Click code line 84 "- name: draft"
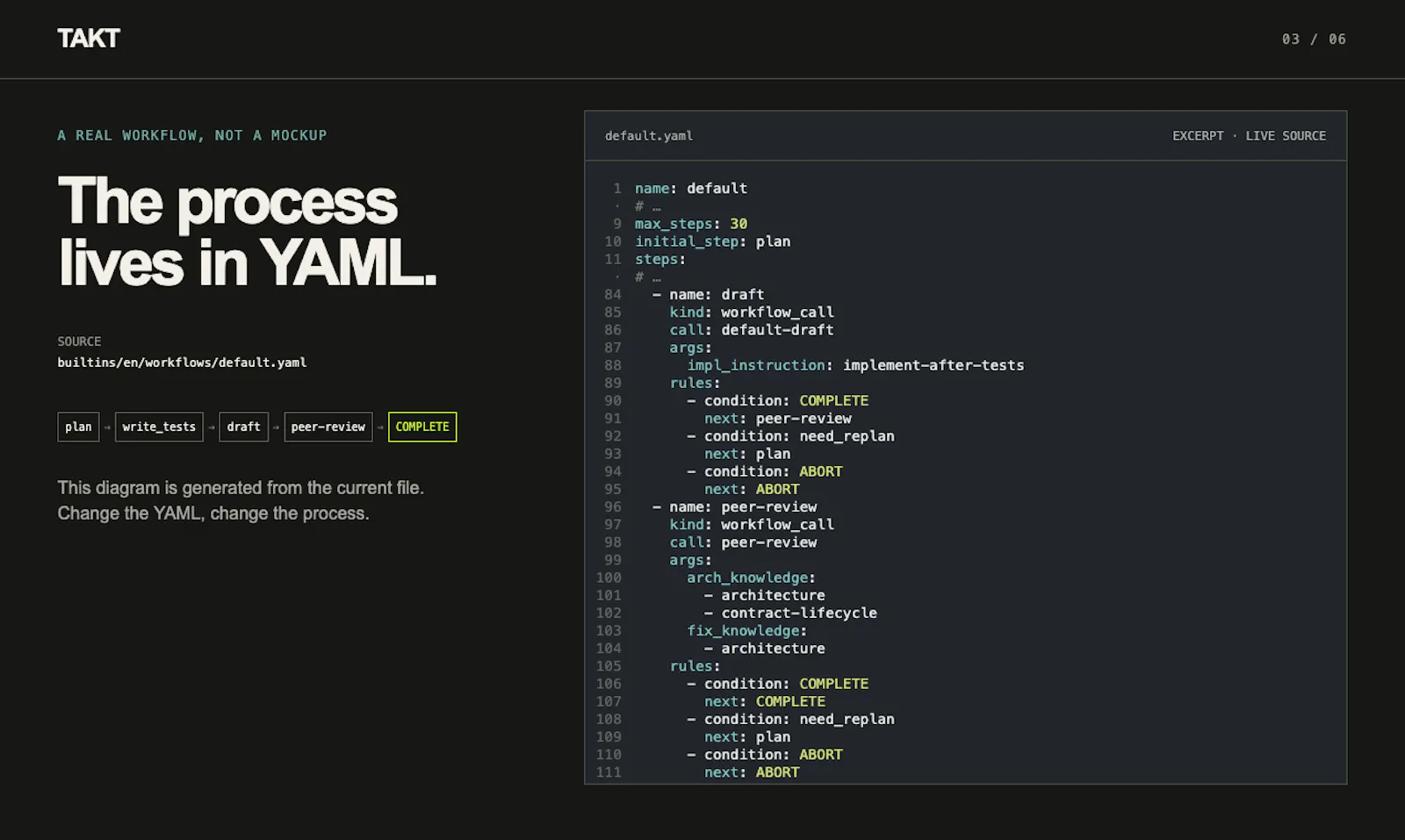The image size is (1405, 840). [x=708, y=295]
